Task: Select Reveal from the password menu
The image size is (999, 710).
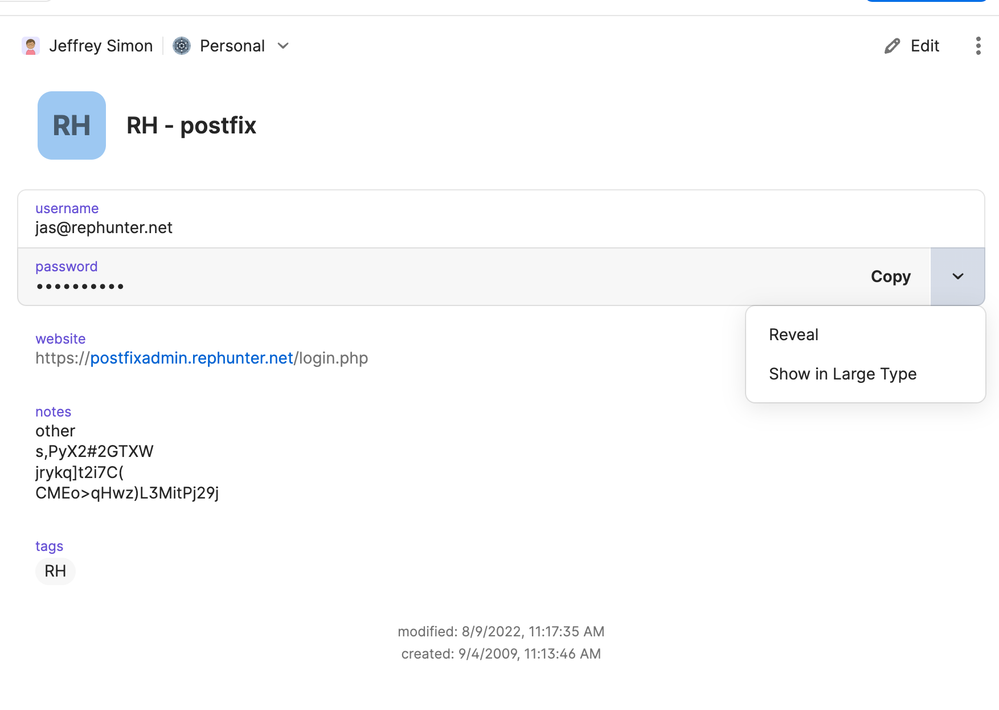Action: [x=794, y=335]
